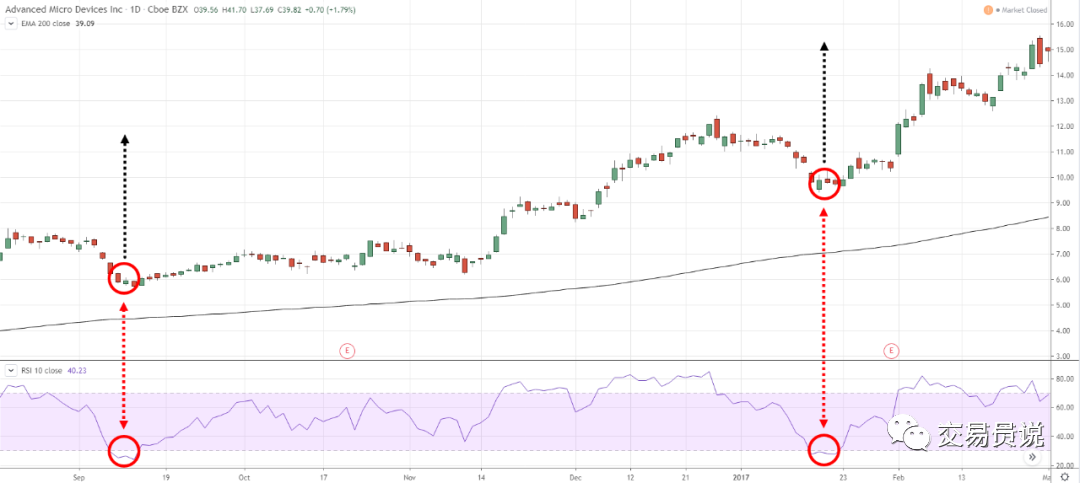1080x483 pixels.
Task: Click the earnings marker above the 17 date label
Action: coord(347,351)
